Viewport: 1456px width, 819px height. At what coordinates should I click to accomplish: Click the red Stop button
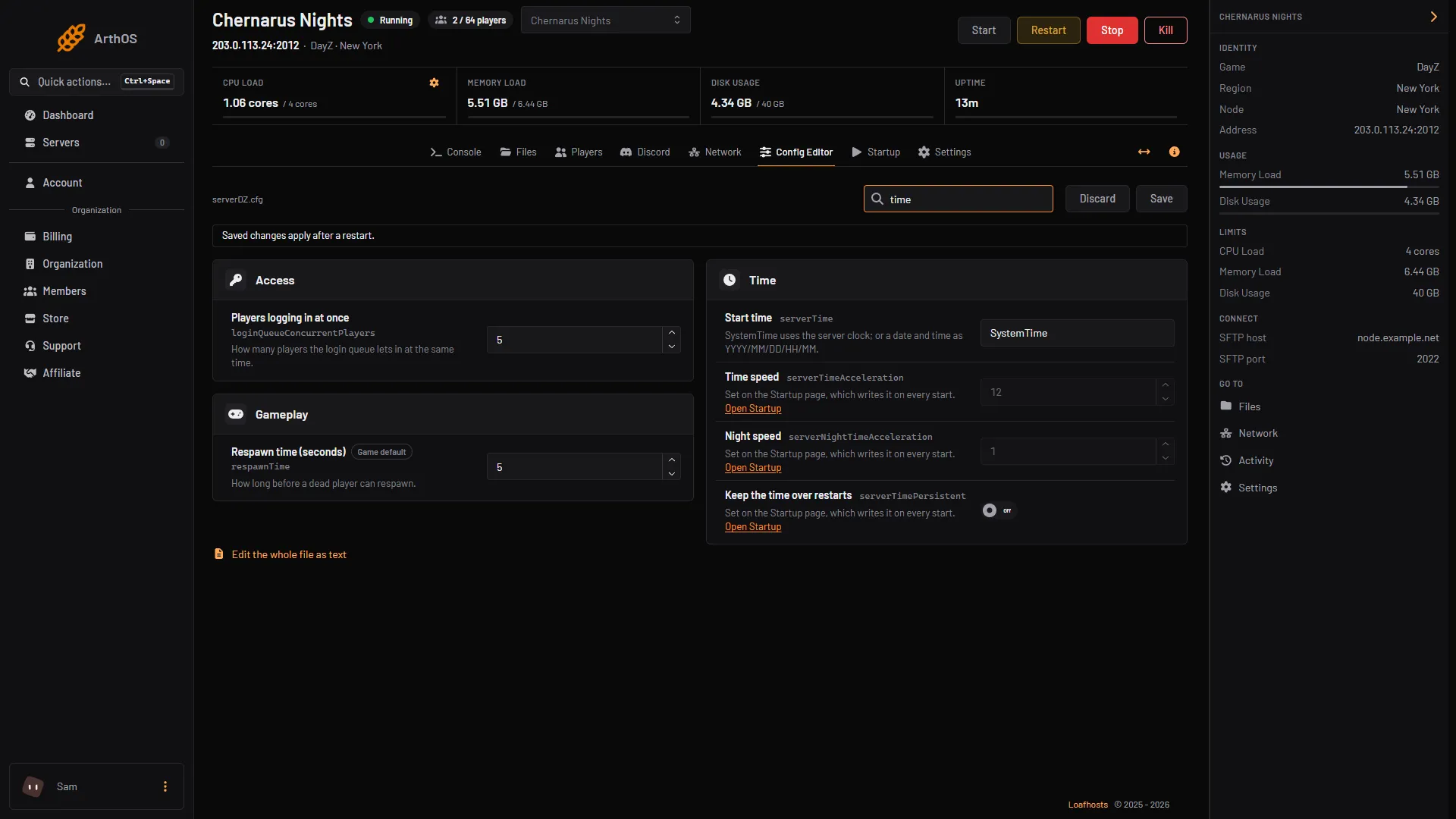(1112, 30)
